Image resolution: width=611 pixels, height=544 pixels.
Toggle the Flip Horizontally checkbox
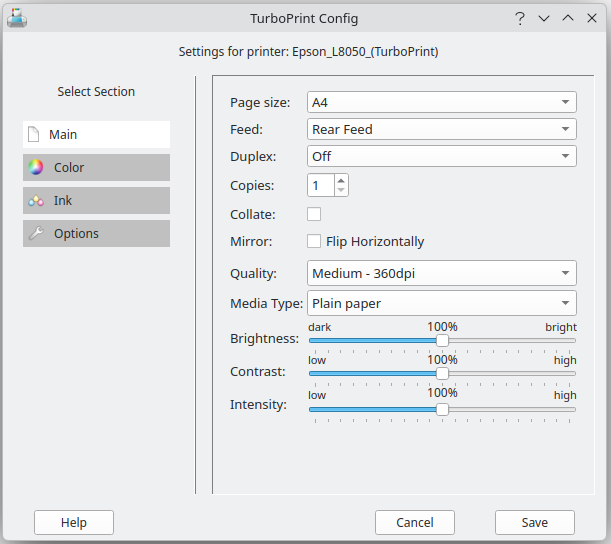coord(314,241)
